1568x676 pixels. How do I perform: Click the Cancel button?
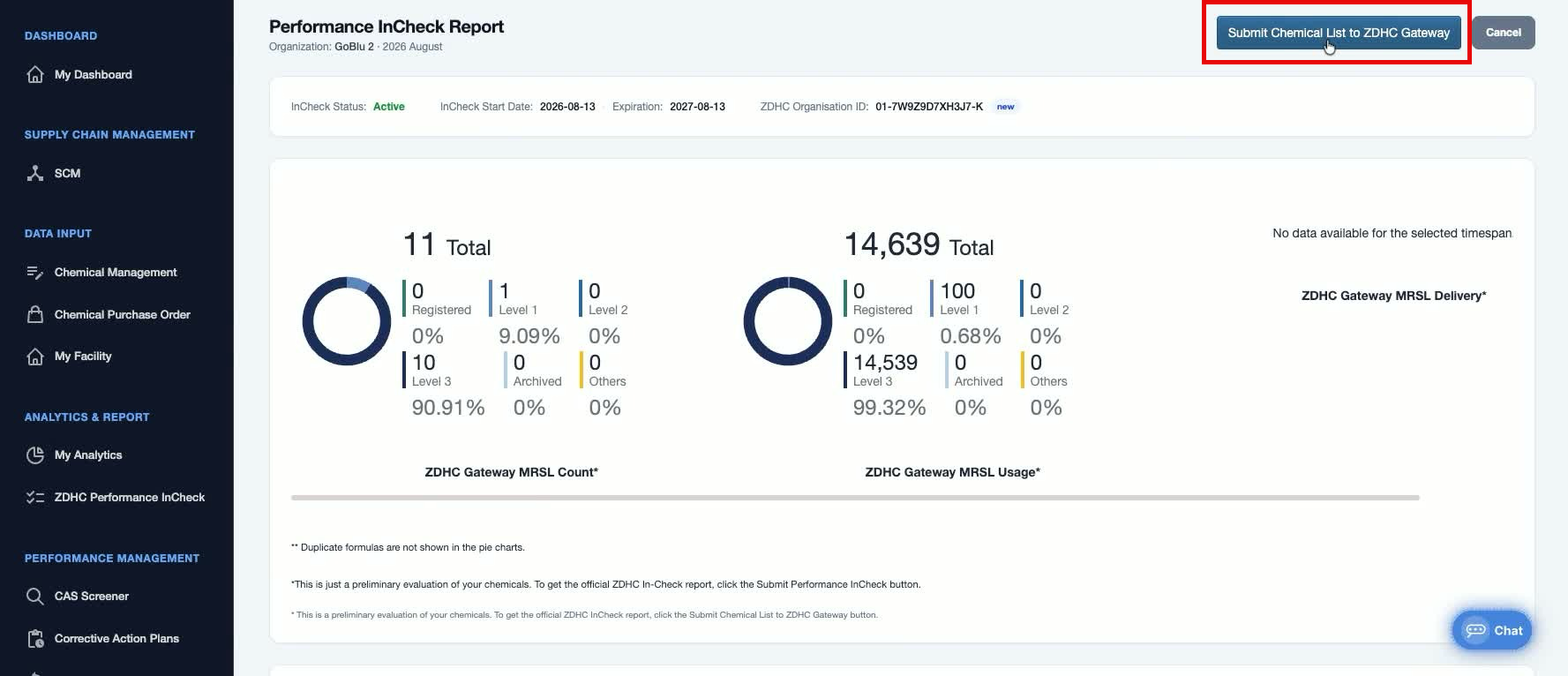pyautogui.click(x=1503, y=33)
